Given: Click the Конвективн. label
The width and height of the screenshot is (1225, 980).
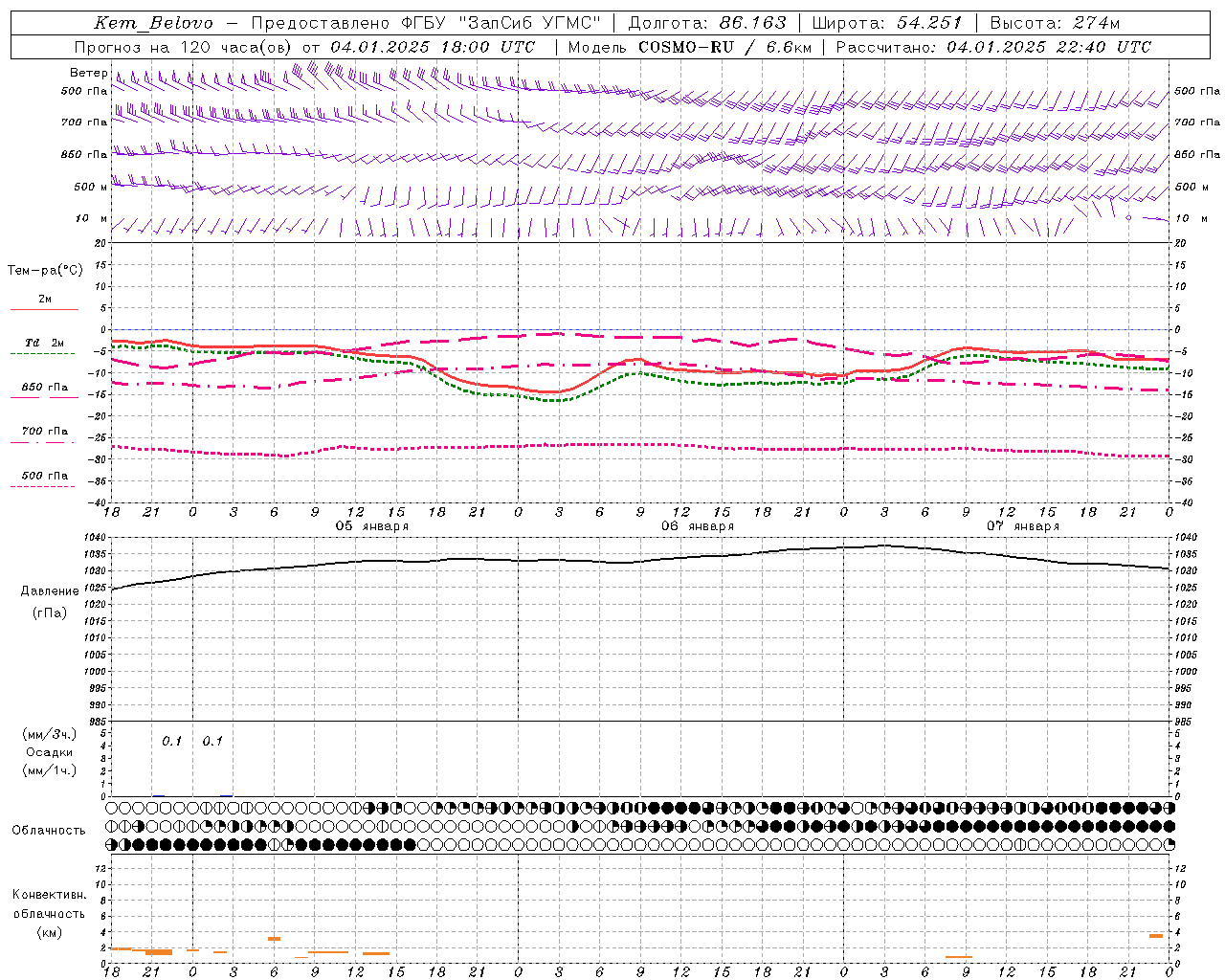Looking at the screenshot, I should click(50, 895).
